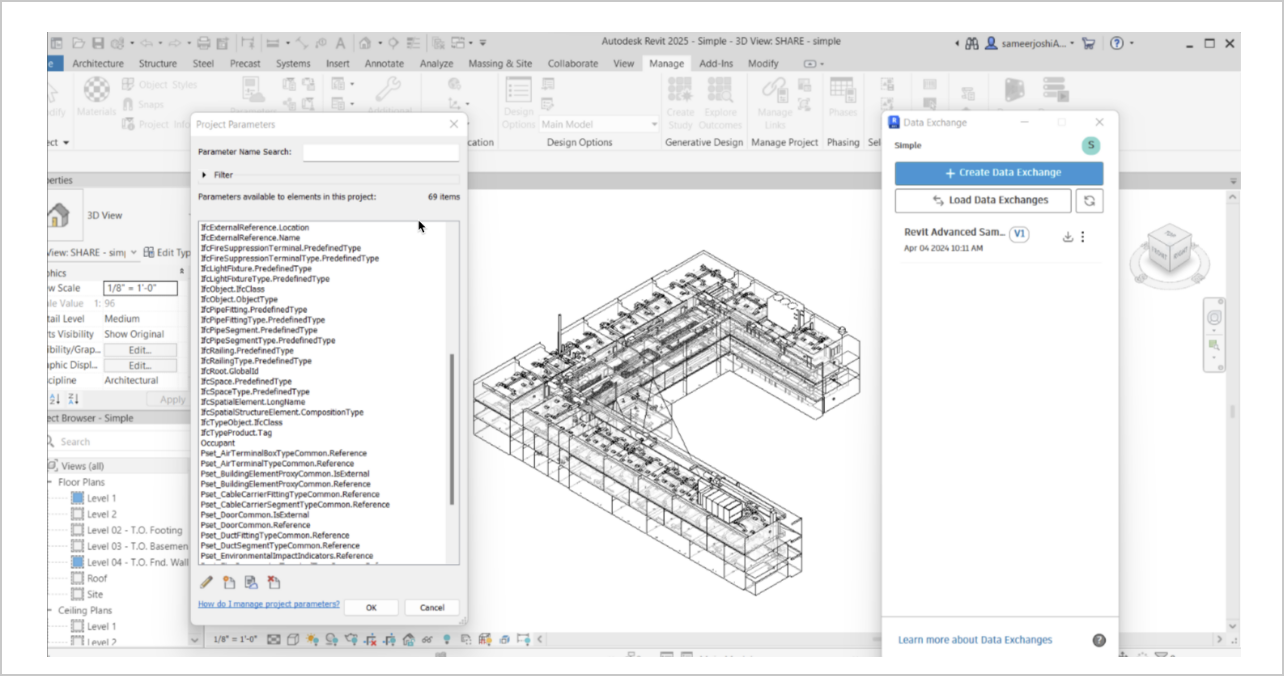The image size is (1284, 676).
Task: Collapse the Floor Plans tree node
Action: tap(50, 482)
